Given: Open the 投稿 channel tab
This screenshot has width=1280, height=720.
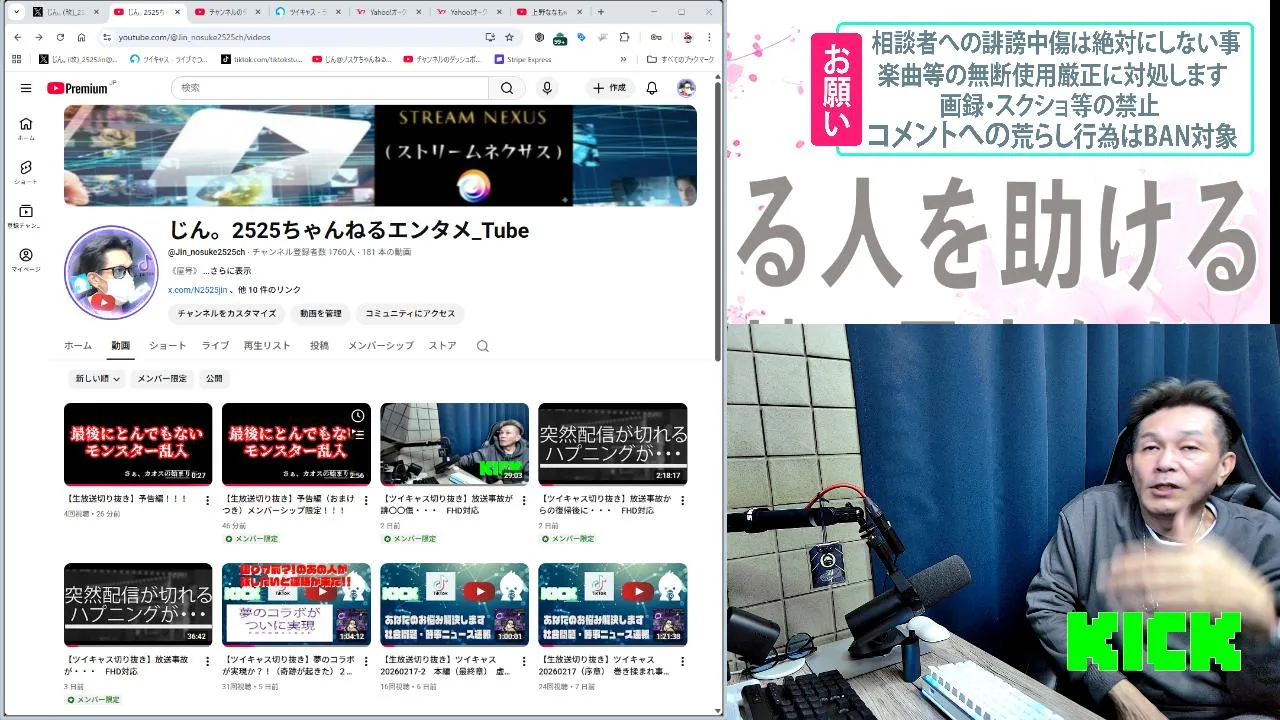Looking at the screenshot, I should [319, 346].
